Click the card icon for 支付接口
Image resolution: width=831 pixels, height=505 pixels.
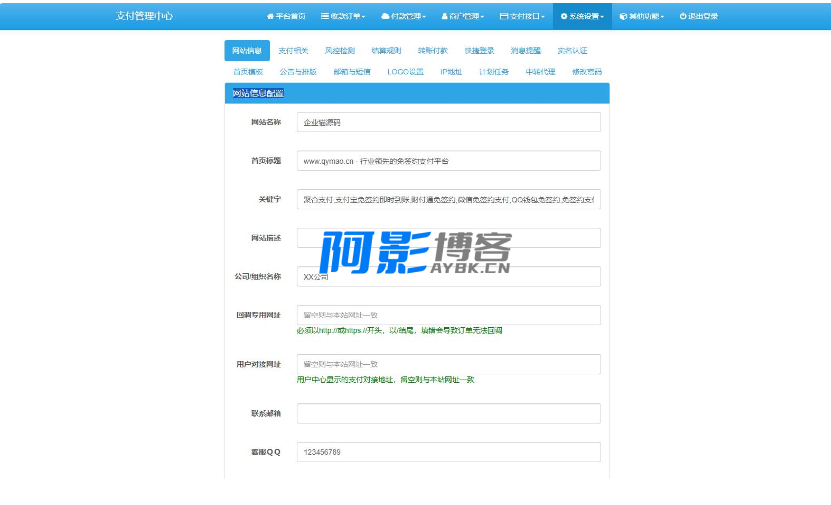tap(504, 16)
